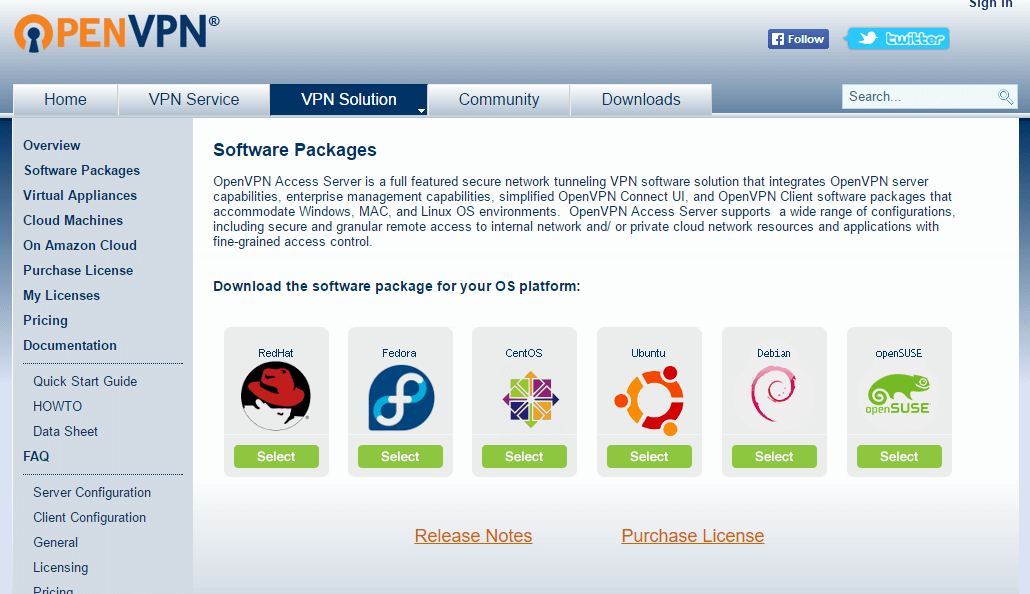
Task: Open the Data Sheet link
Action: [x=66, y=431]
